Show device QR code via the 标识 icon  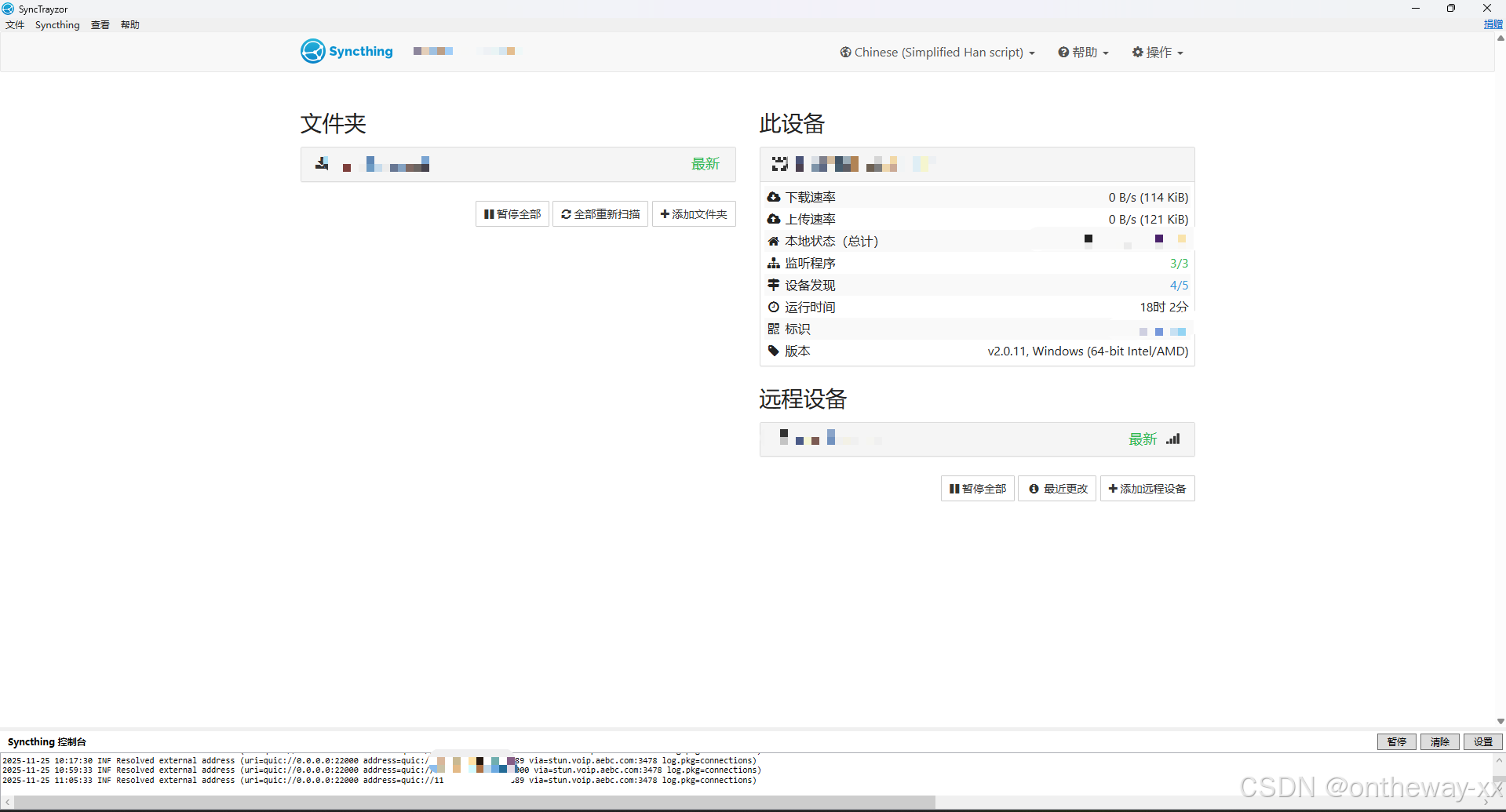[x=775, y=329]
